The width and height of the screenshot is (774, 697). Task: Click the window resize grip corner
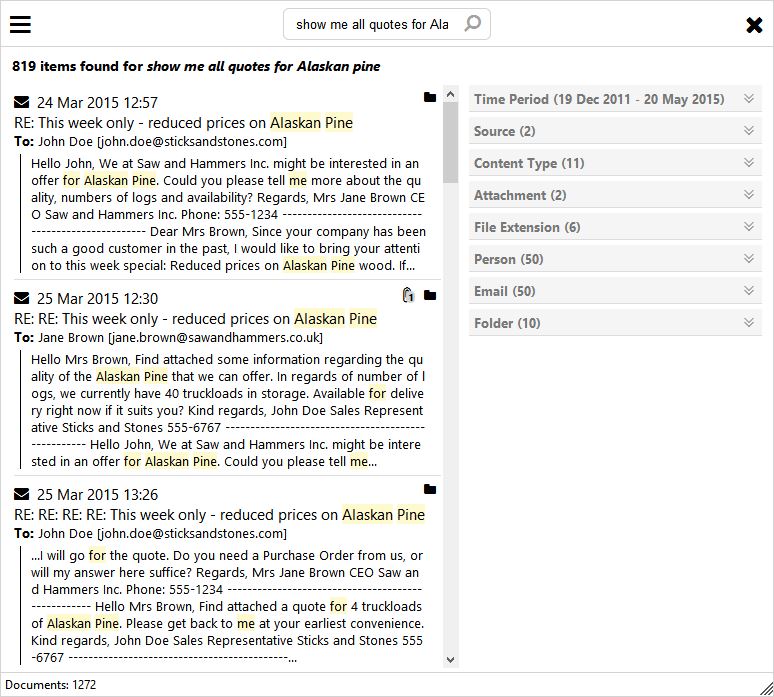pos(767,689)
